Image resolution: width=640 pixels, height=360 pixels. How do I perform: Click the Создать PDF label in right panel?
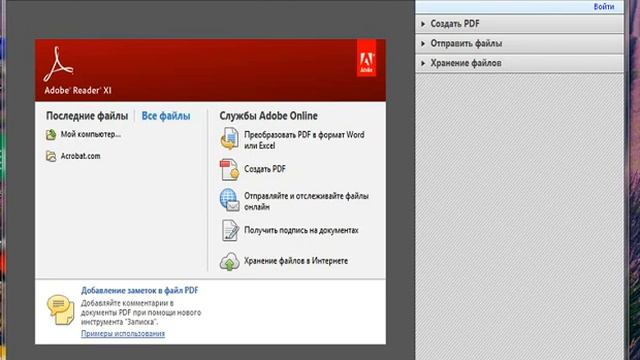click(x=455, y=24)
